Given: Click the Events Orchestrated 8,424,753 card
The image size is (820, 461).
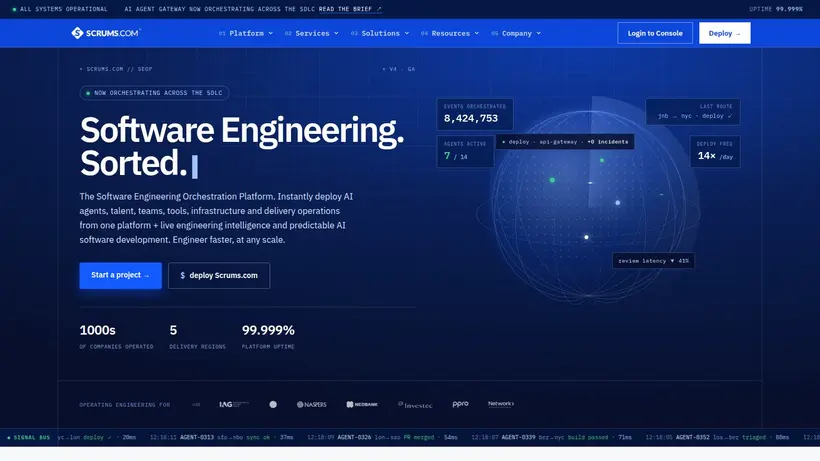Looking at the screenshot, I should point(475,114).
